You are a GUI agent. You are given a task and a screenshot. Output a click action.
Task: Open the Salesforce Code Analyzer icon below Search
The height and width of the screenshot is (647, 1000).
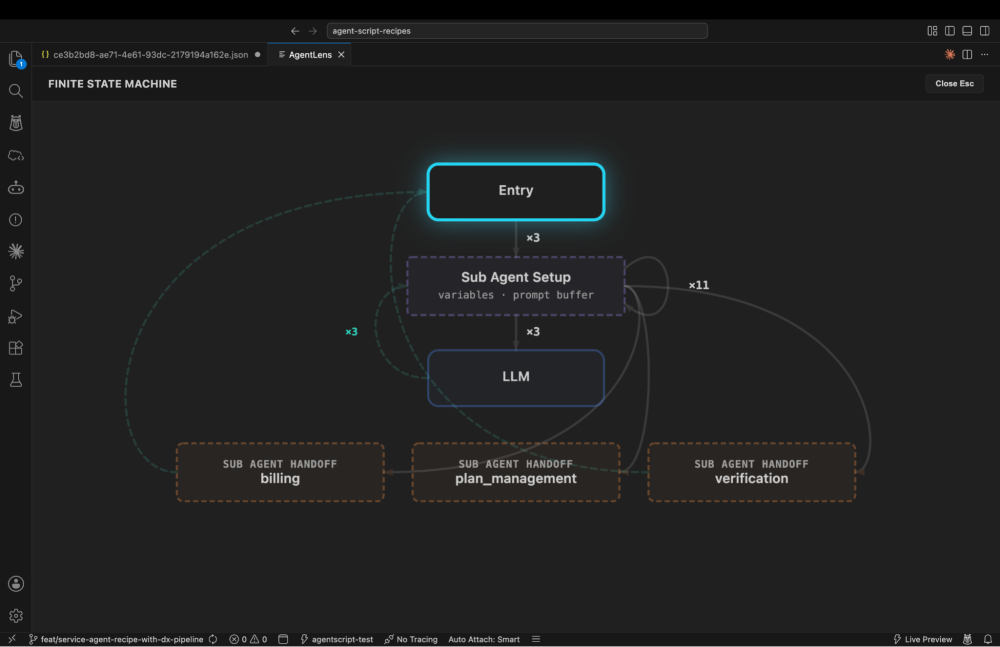coord(16,123)
